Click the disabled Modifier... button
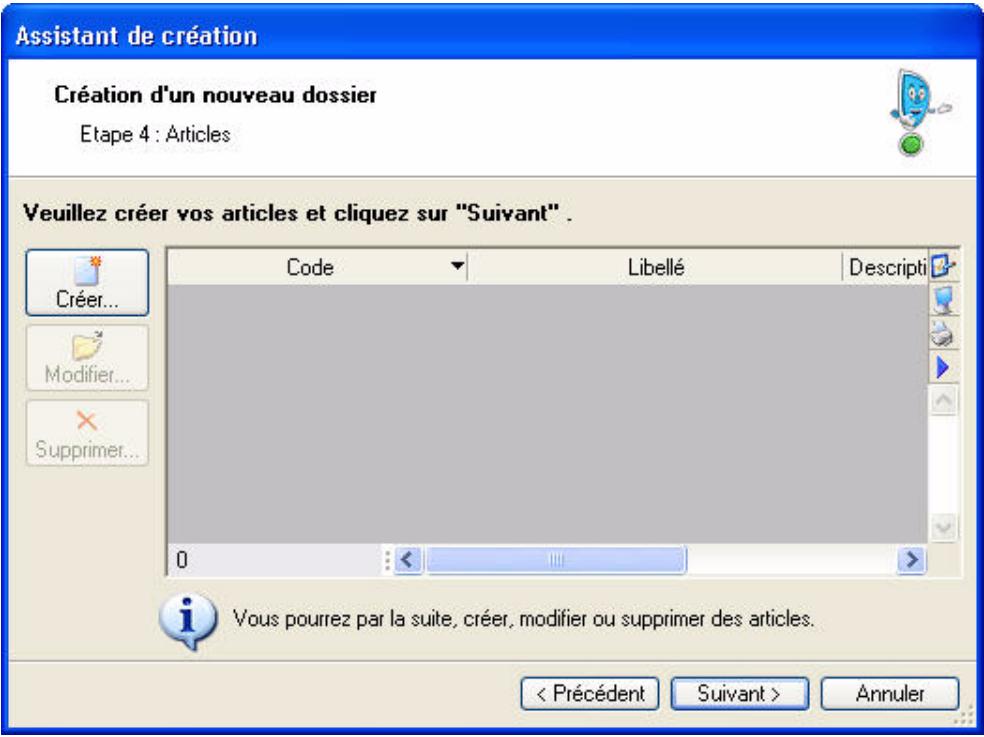Screen dimensions: 984x737 (x=87, y=358)
